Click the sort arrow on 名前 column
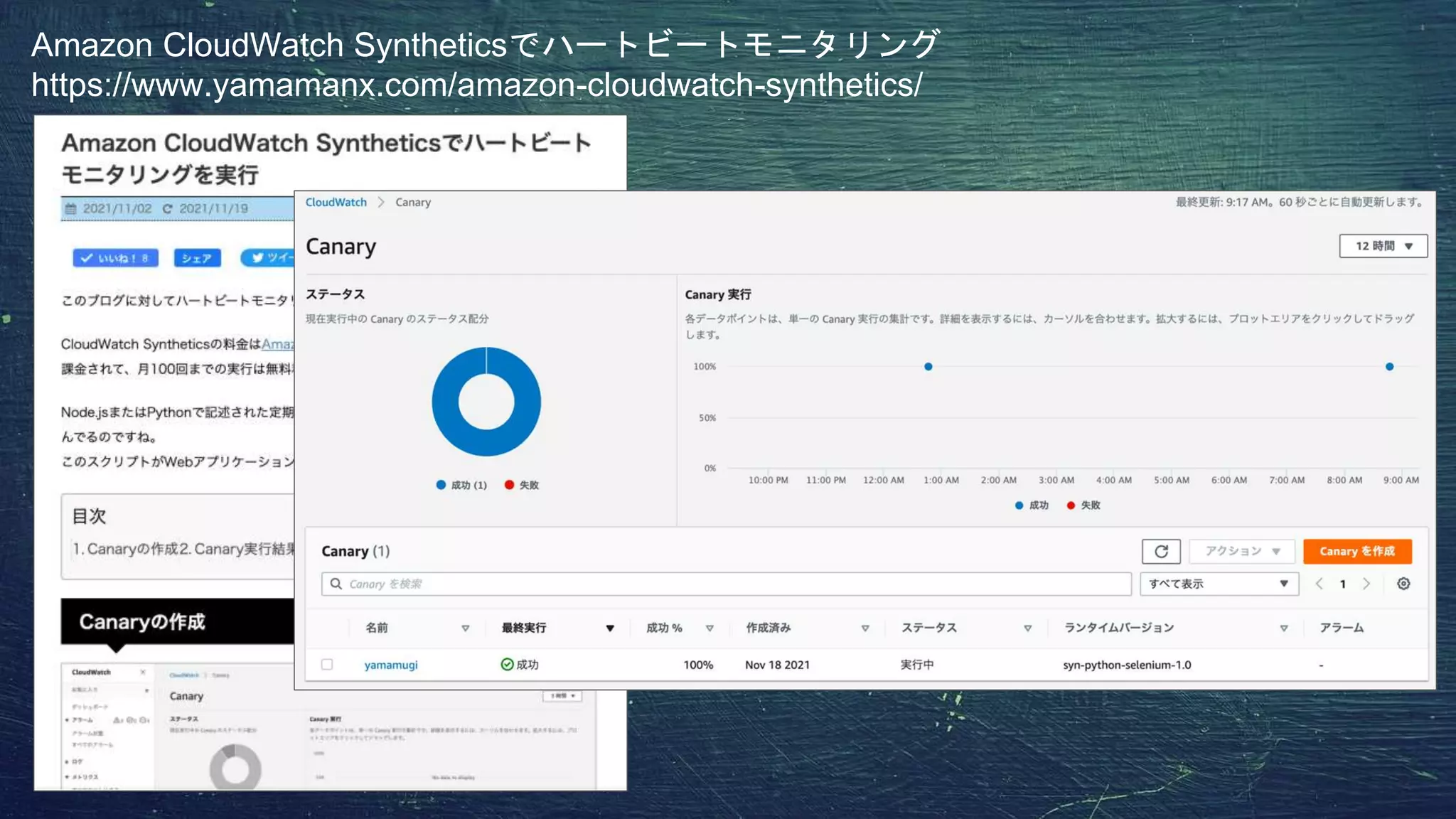1456x819 pixels. point(466,628)
